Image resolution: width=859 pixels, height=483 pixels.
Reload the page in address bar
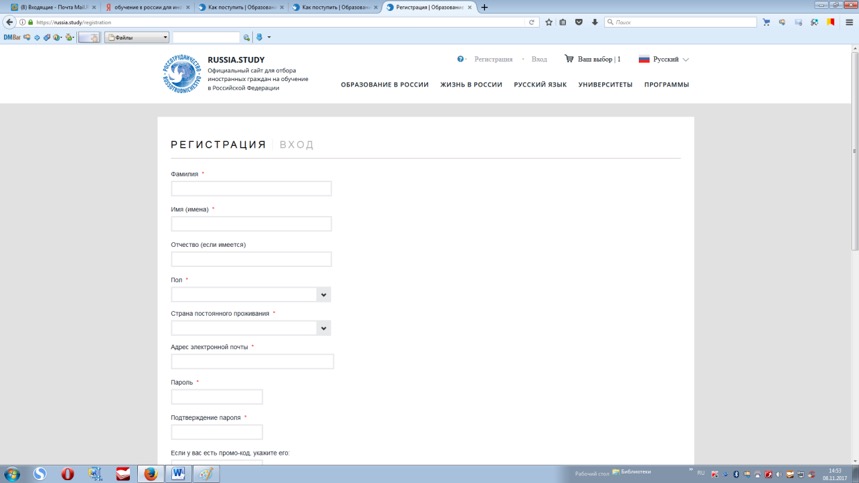[532, 22]
